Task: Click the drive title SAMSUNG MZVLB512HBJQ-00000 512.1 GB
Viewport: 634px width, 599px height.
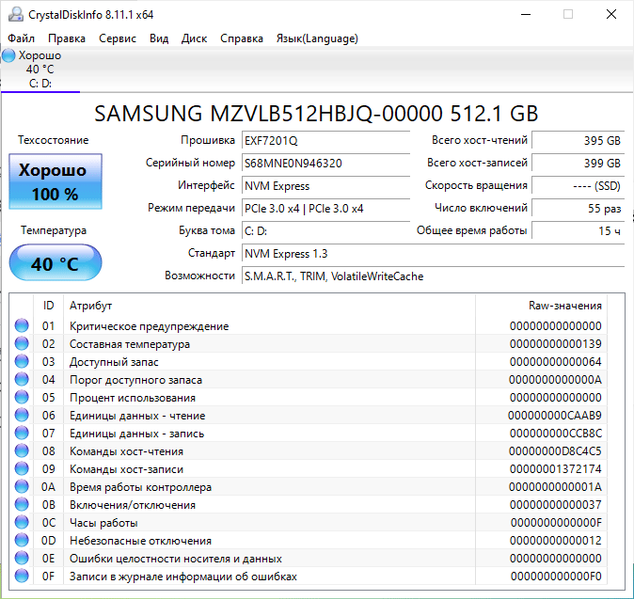Action: coord(316,113)
